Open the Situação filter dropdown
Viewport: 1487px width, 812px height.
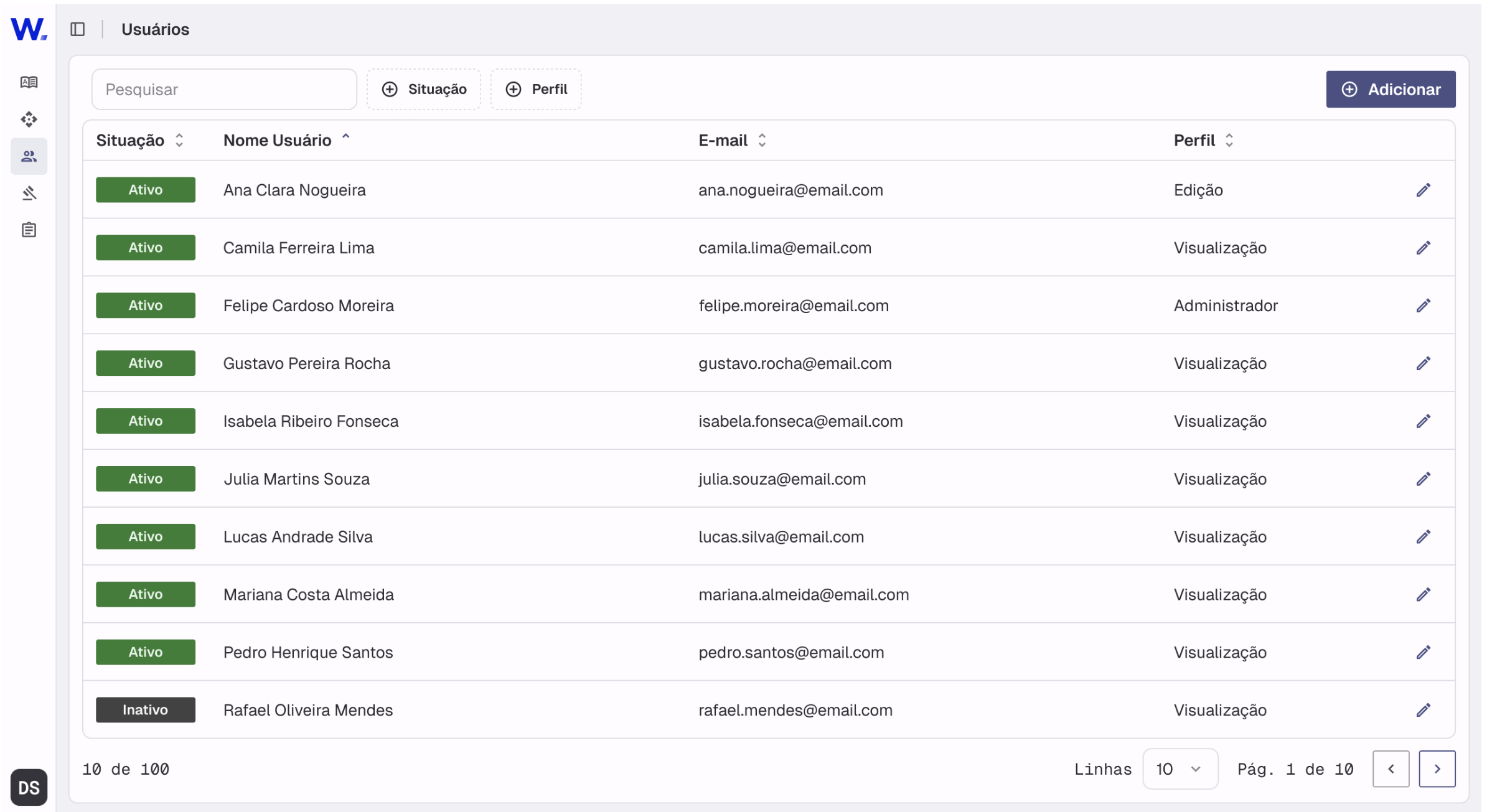[424, 90]
